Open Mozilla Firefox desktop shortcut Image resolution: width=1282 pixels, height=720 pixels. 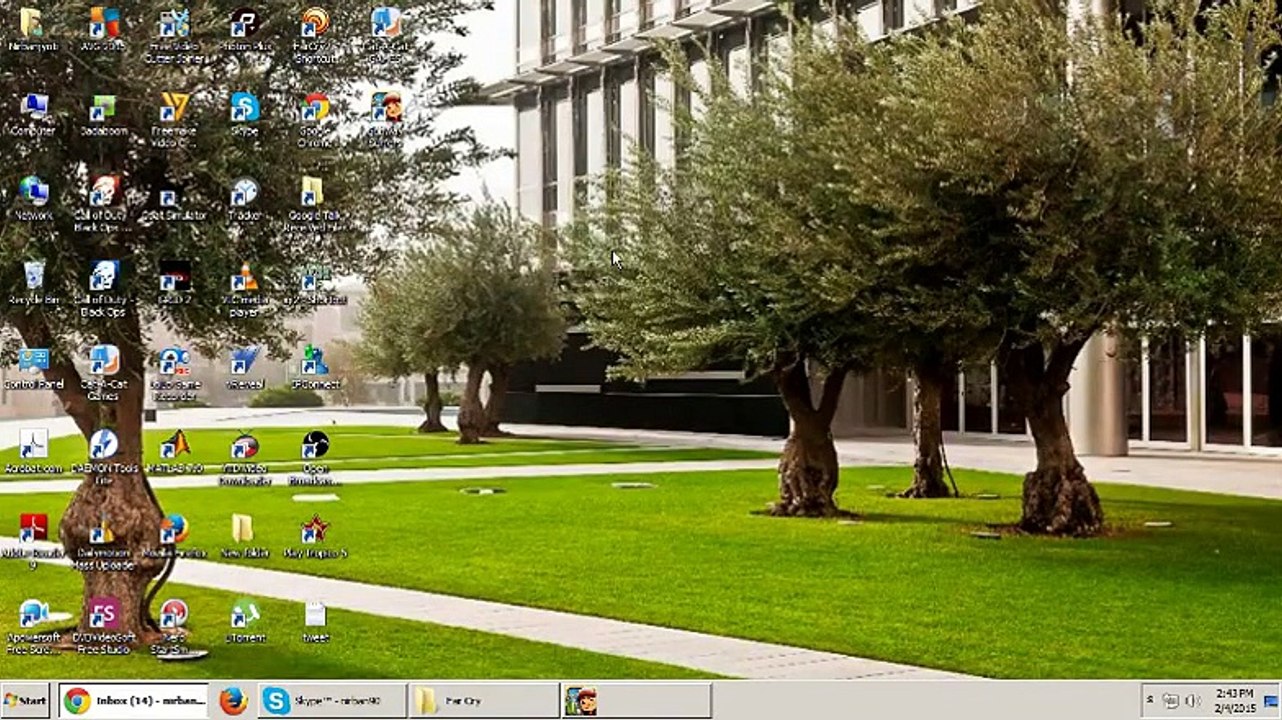click(x=174, y=536)
